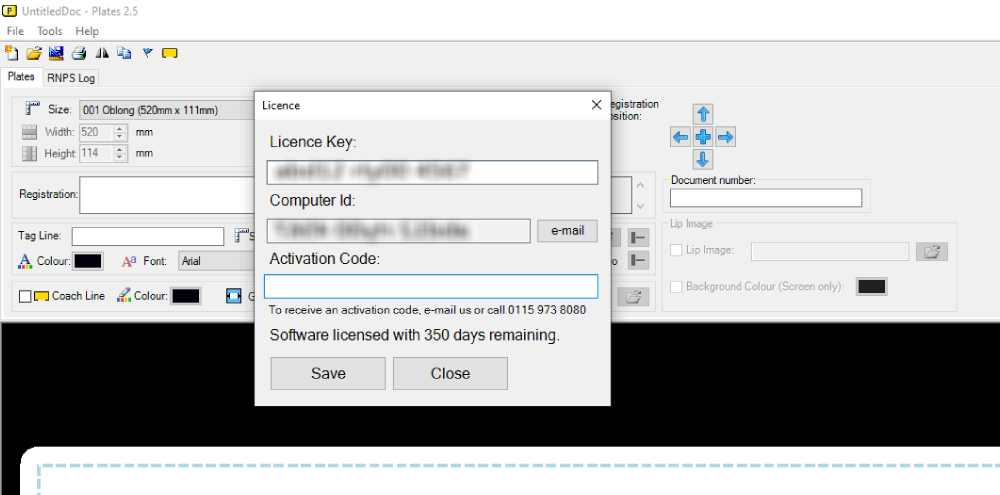Click the alignment icon right of the e-mail button

[638, 238]
